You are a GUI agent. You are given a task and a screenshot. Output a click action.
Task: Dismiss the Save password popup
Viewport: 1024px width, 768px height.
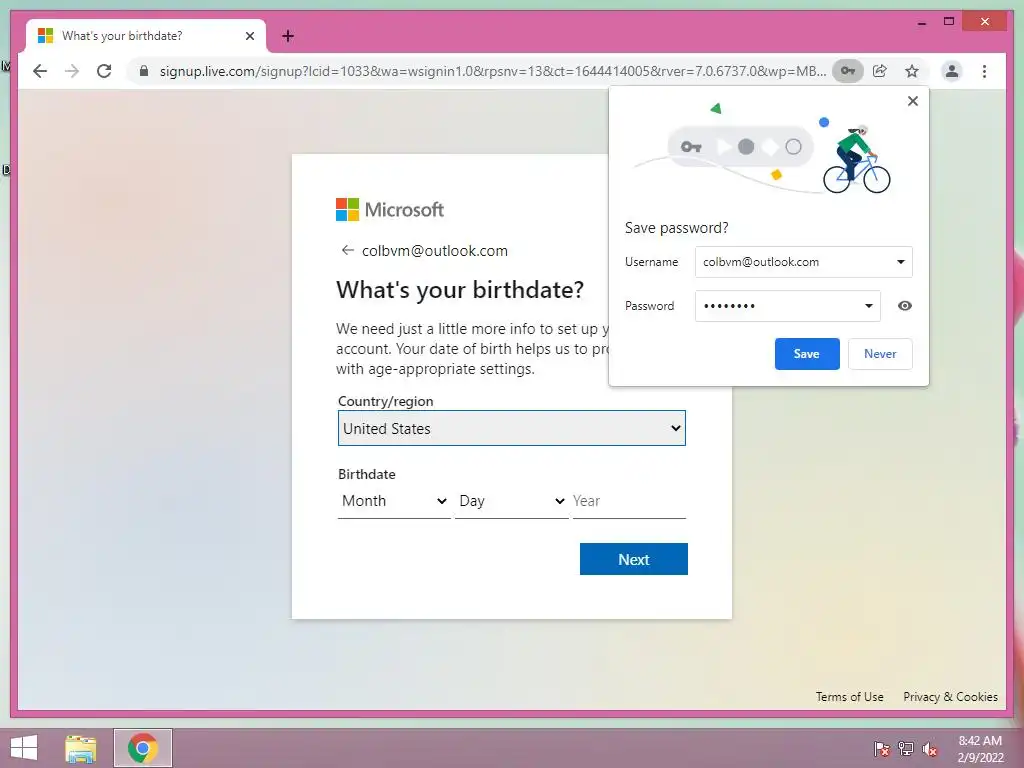[913, 101]
